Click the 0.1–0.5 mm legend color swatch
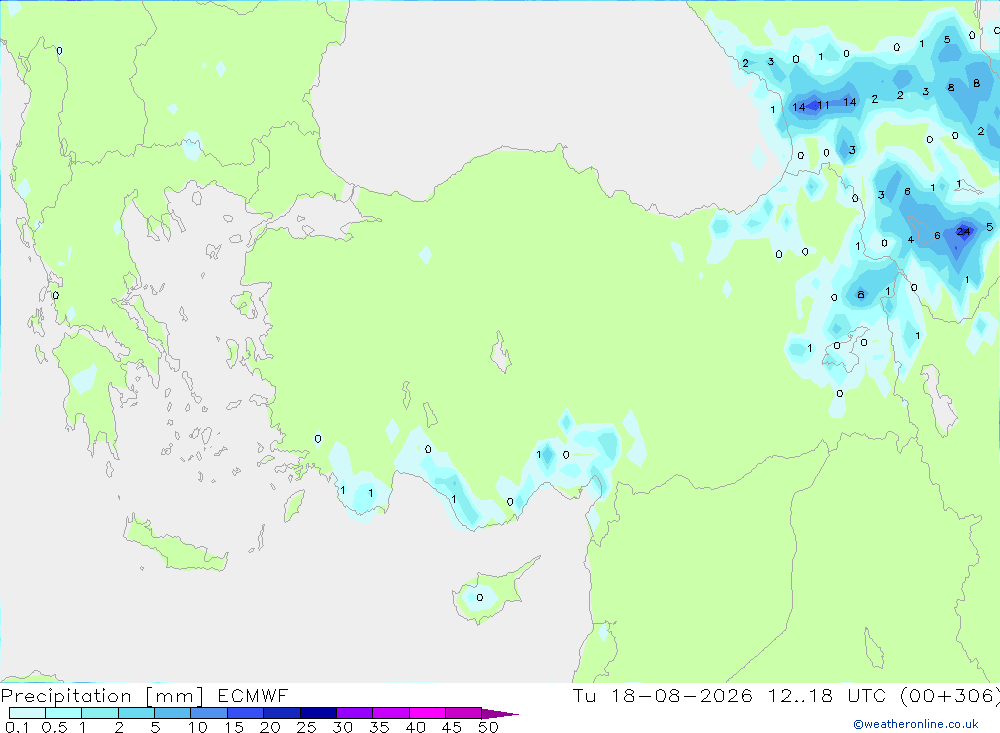Image resolution: width=1000 pixels, height=733 pixels. point(27,713)
